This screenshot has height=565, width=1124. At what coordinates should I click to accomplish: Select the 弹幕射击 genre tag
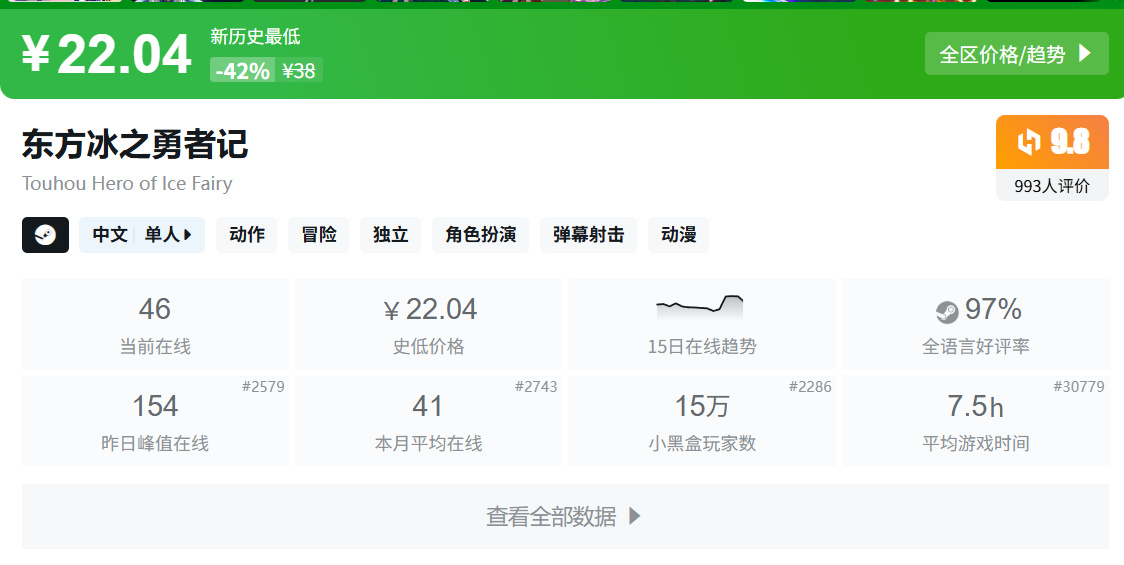click(588, 235)
